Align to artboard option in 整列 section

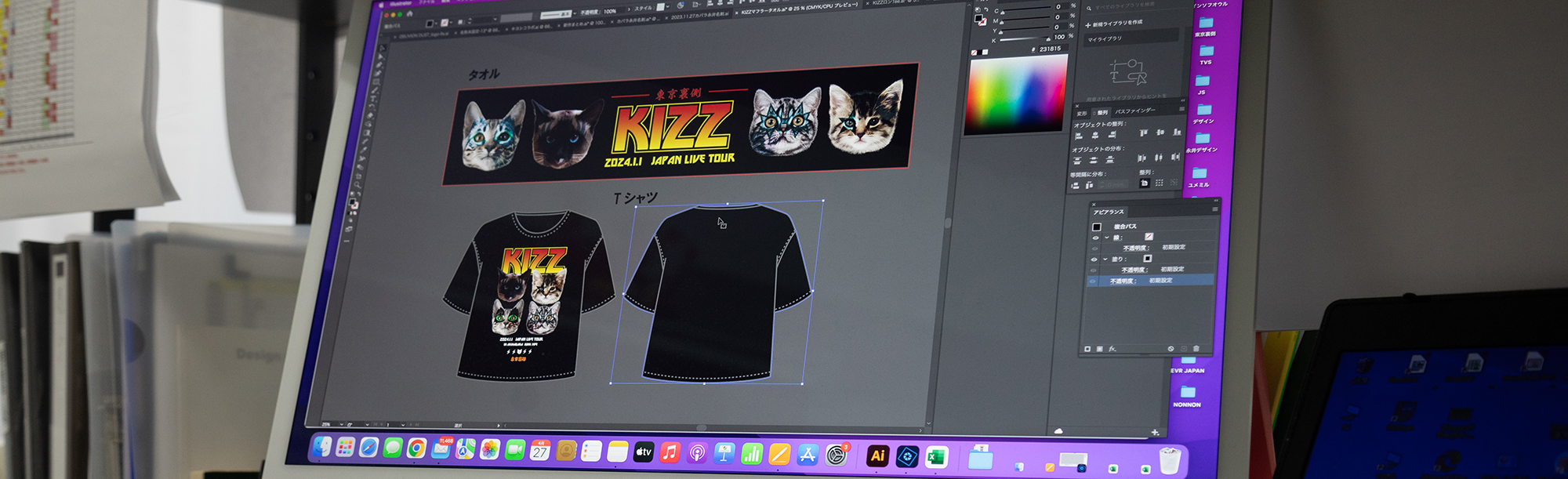click(1144, 183)
